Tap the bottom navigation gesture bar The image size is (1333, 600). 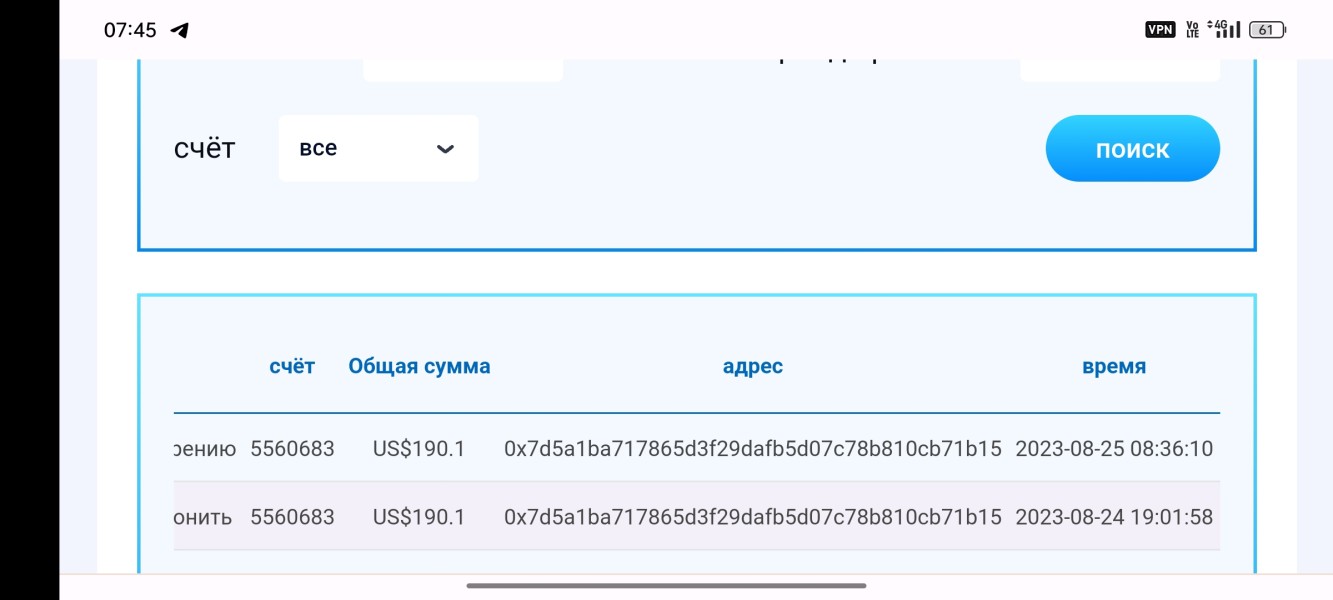click(666, 585)
